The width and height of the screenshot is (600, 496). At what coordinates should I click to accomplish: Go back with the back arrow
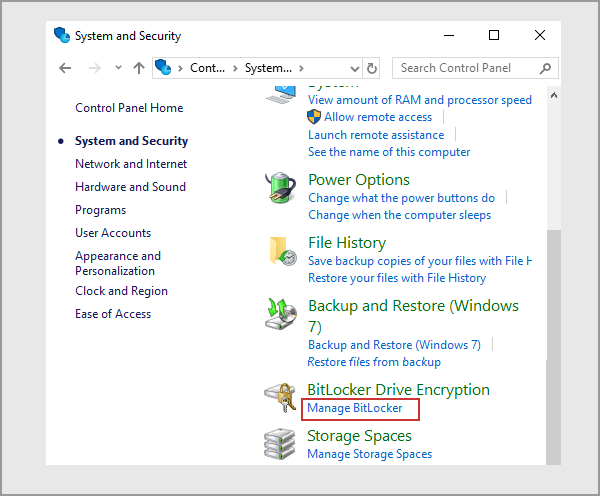pyautogui.click(x=65, y=68)
